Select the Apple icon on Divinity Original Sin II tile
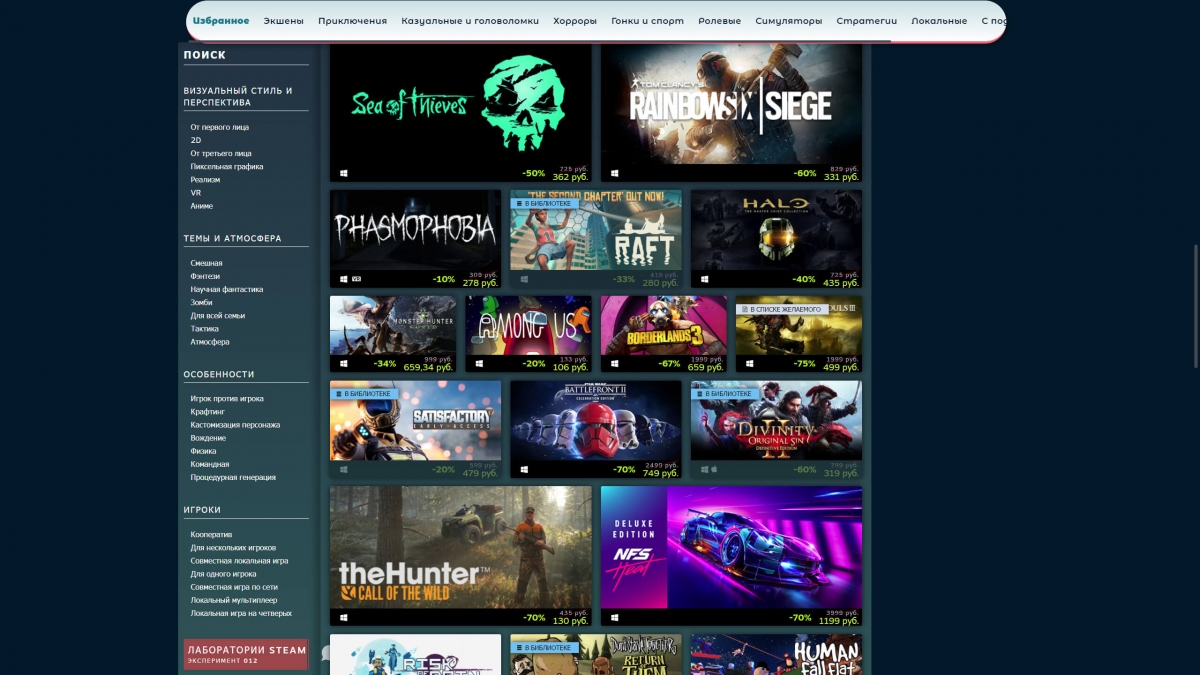The height and width of the screenshot is (675, 1200). pos(714,468)
